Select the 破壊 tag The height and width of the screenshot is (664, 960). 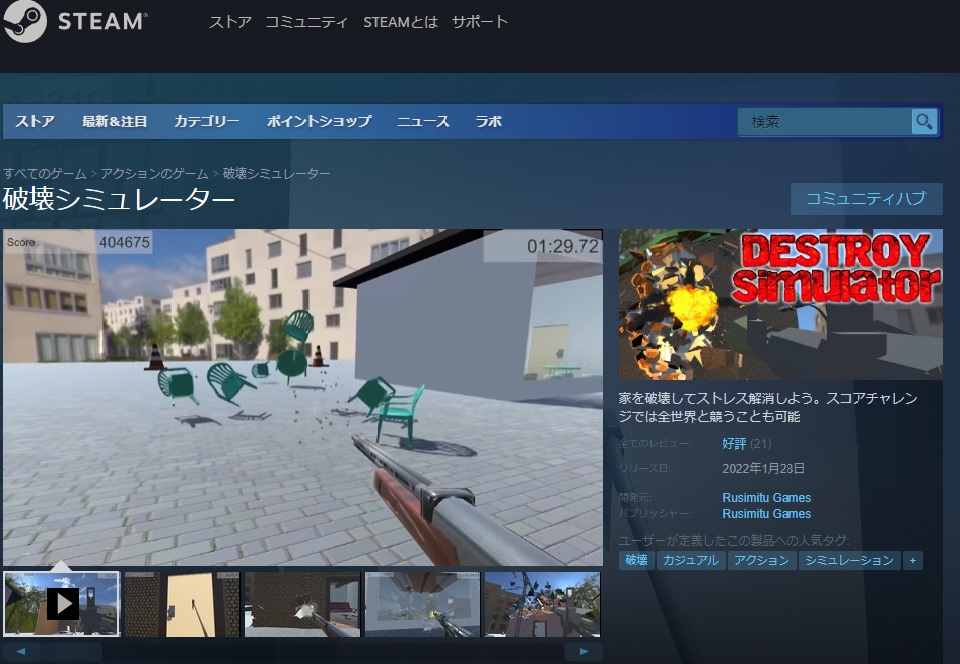tap(637, 561)
